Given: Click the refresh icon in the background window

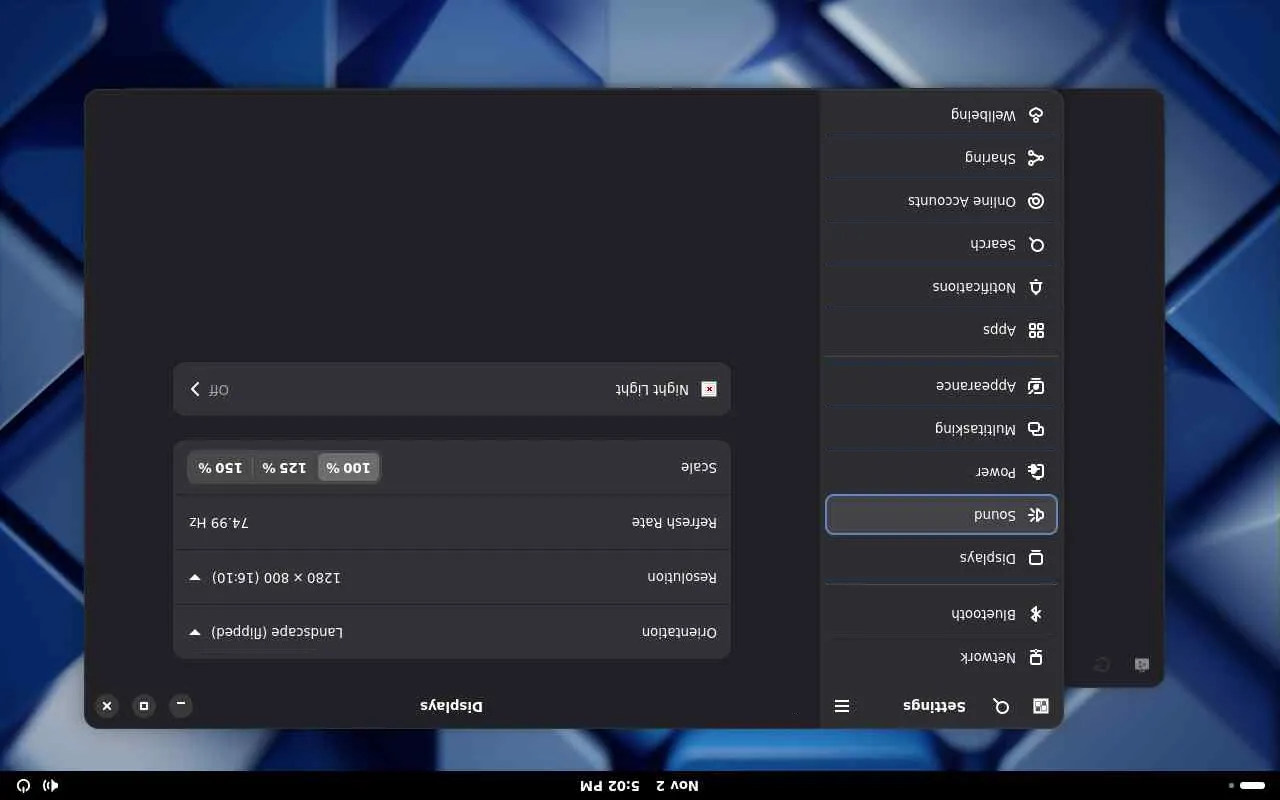Looking at the screenshot, I should coord(1102,665).
